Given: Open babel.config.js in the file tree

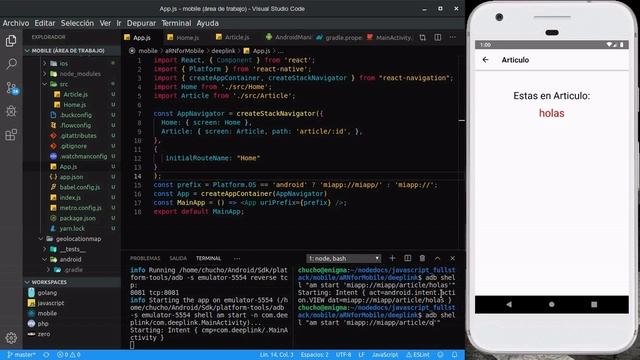Looking at the screenshot, I should 80,187.
